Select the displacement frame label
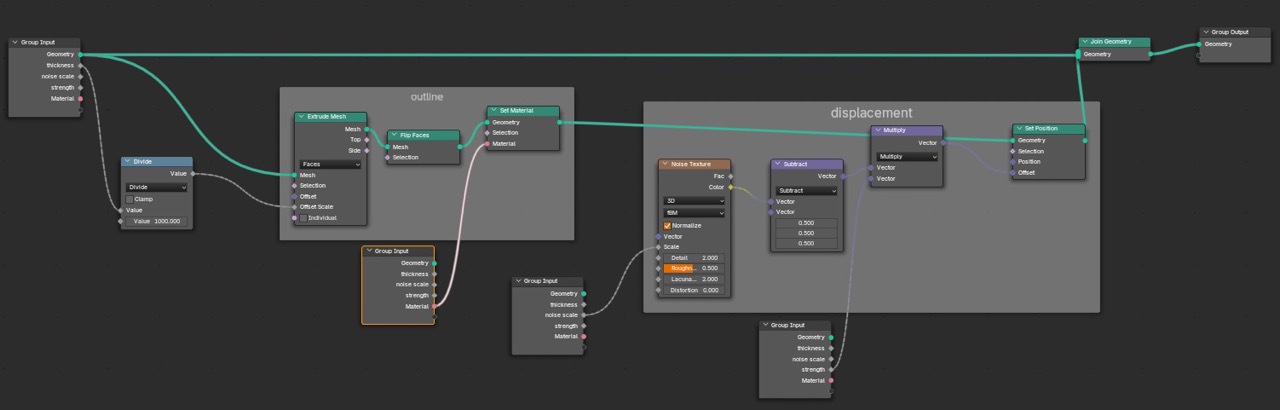1280x410 pixels. (871, 113)
